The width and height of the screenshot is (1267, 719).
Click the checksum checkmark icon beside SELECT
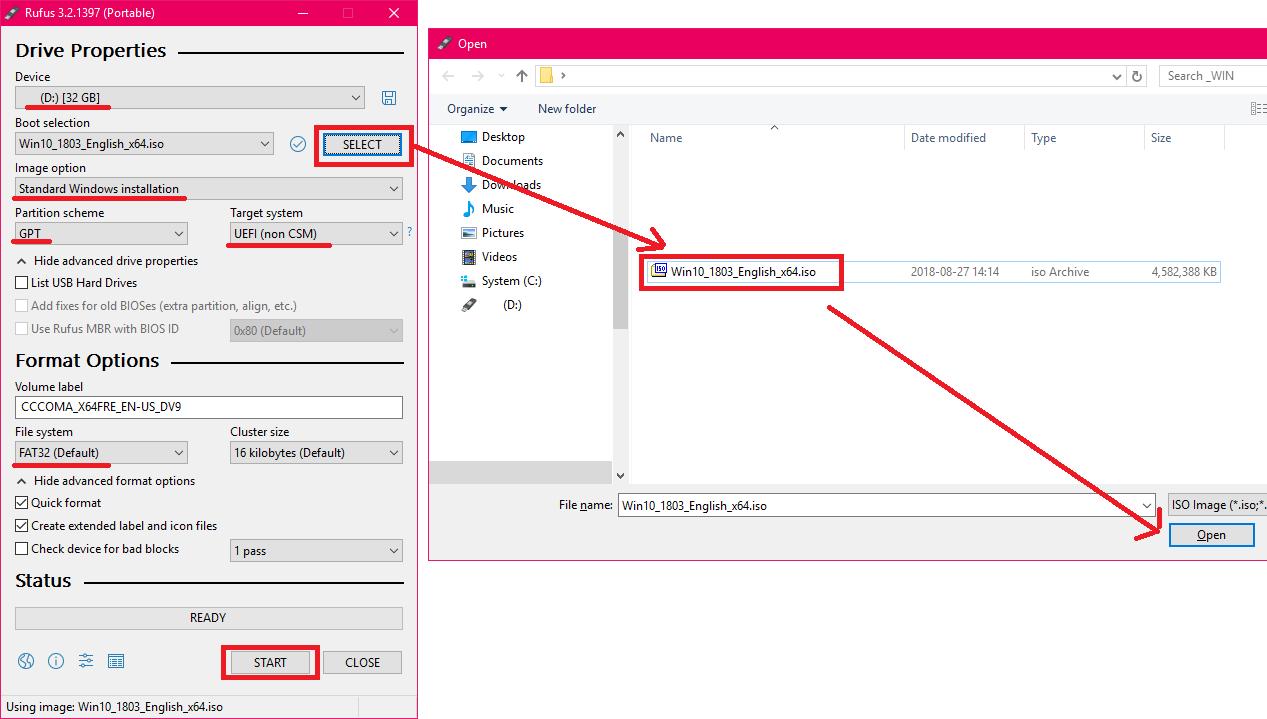pyautogui.click(x=297, y=144)
